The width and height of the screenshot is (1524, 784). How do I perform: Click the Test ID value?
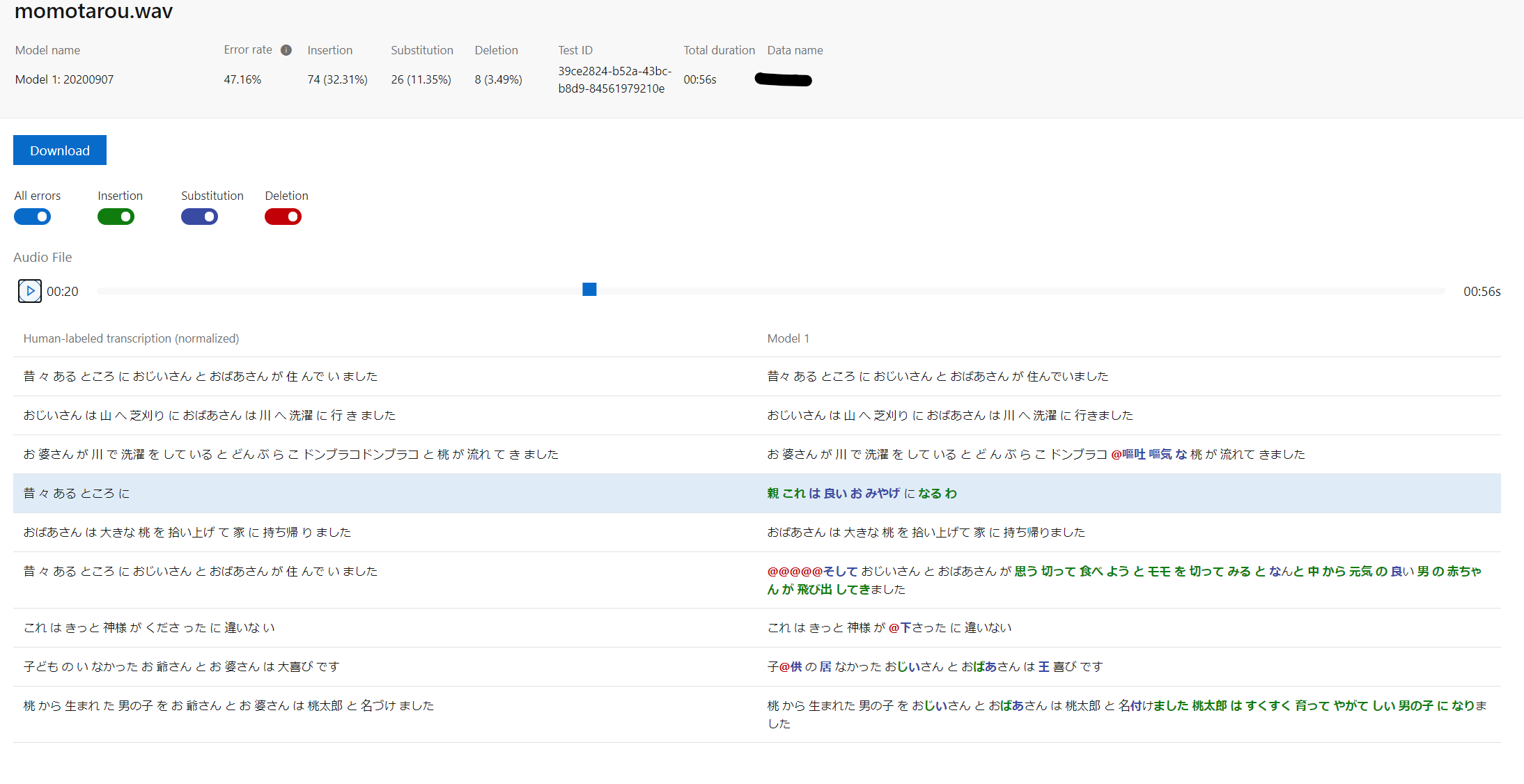click(614, 80)
